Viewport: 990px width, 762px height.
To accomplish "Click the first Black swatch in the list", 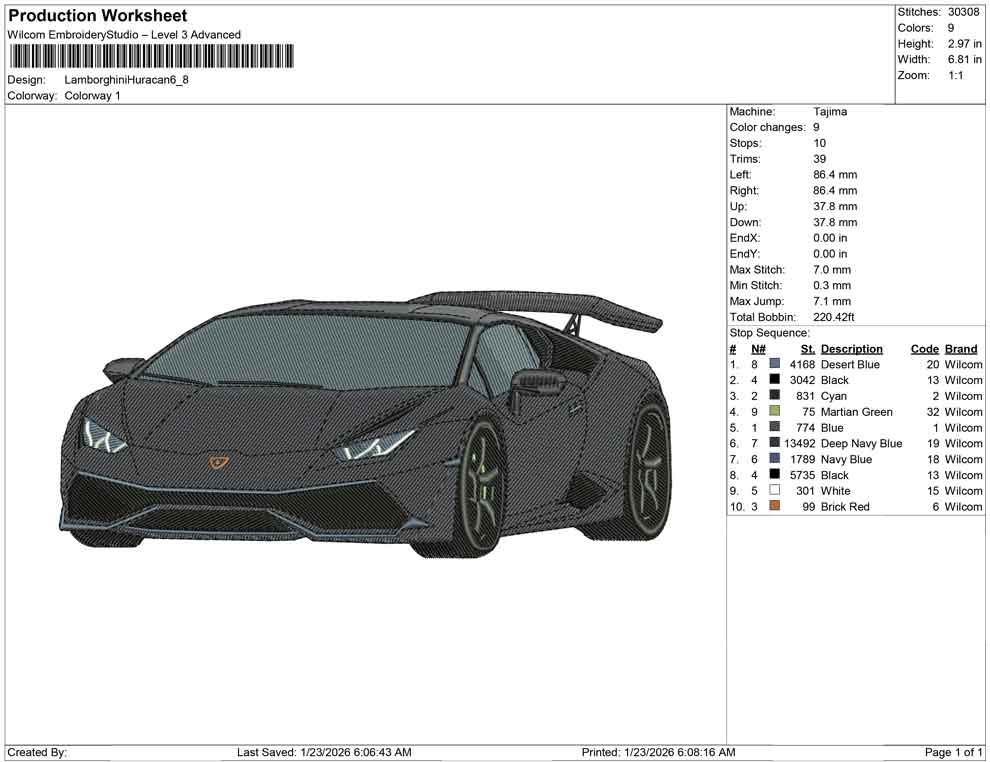I will [x=774, y=380].
